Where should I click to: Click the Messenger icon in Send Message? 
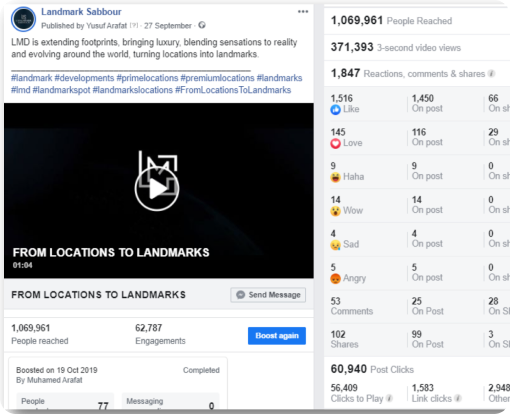pyautogui.click(x=240, y=295)
